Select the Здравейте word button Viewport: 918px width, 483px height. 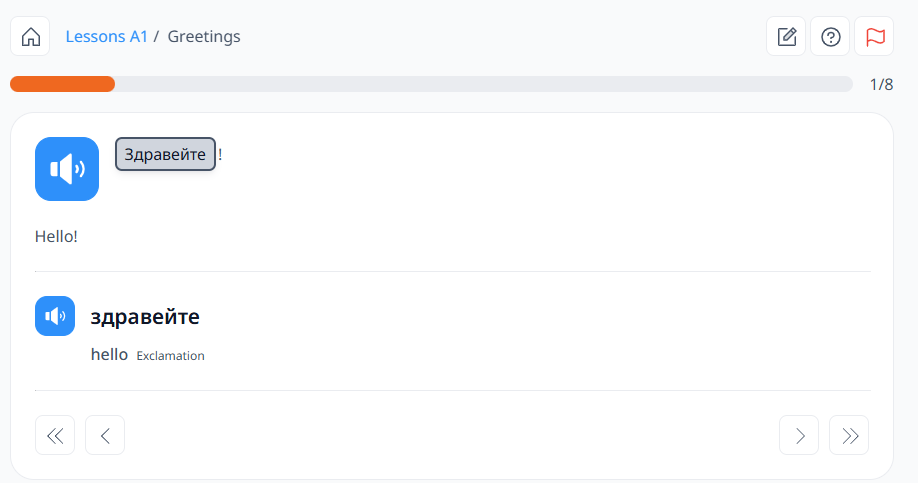[x=165, y=154]
